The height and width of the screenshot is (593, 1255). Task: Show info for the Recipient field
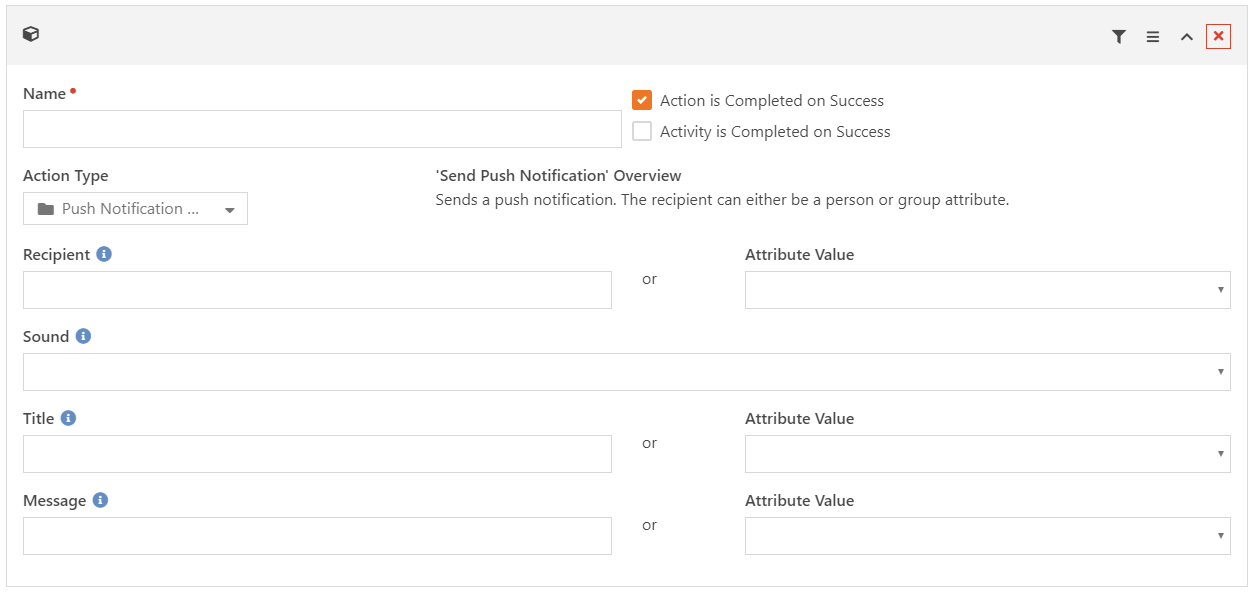(x=104, y=254)
